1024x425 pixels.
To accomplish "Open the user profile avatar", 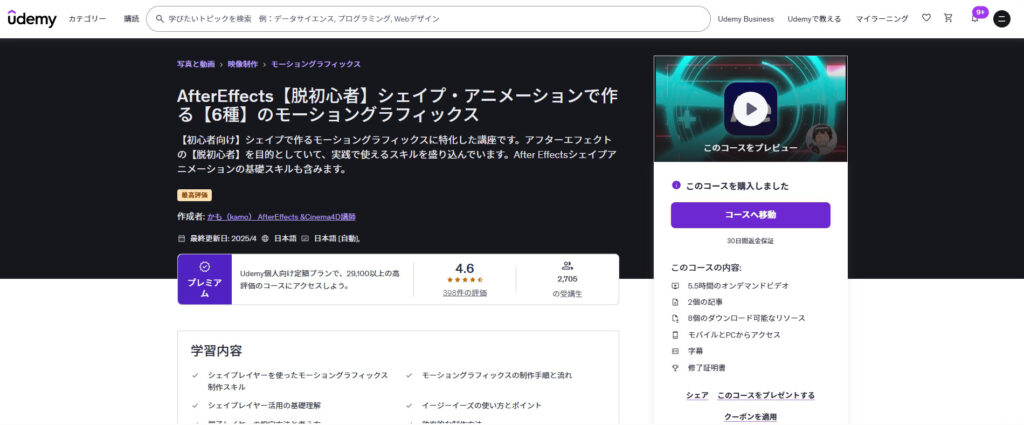I will point(1001,19).
